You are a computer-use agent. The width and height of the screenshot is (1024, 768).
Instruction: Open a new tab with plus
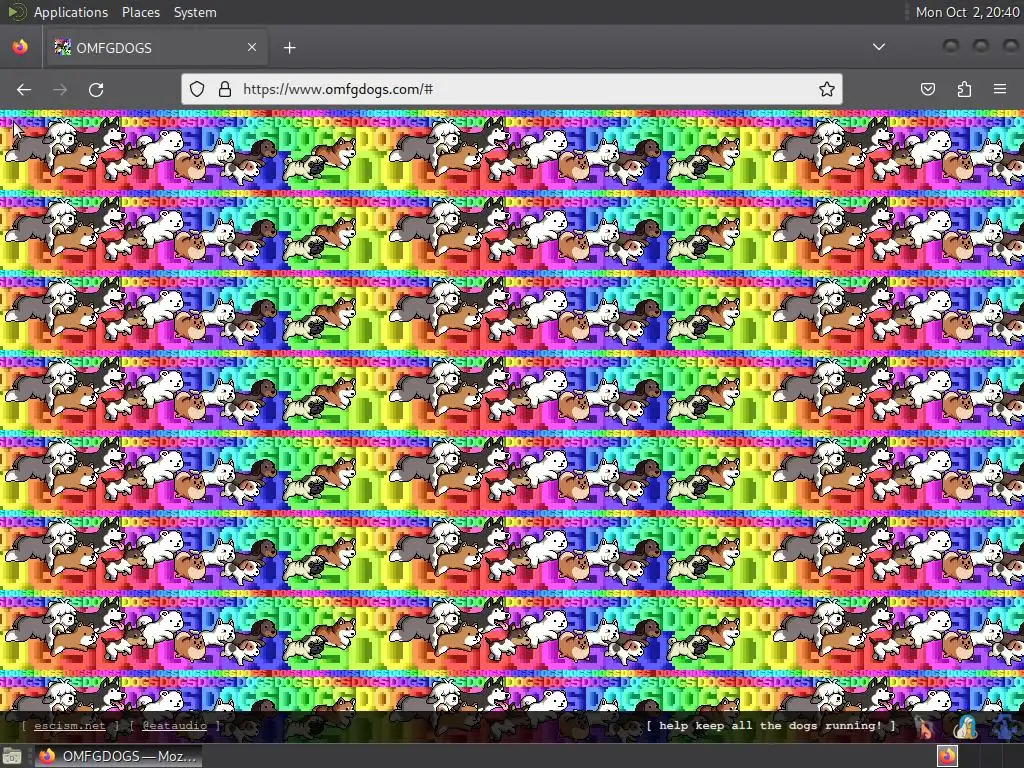(x=289, y=48)
